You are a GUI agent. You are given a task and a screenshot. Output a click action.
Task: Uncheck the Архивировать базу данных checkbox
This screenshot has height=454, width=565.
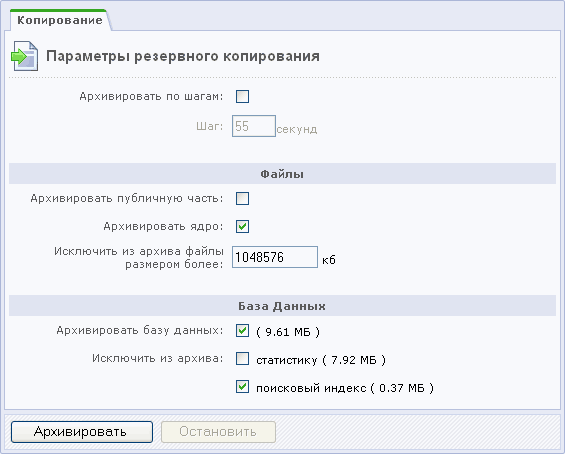coord(242,330)
